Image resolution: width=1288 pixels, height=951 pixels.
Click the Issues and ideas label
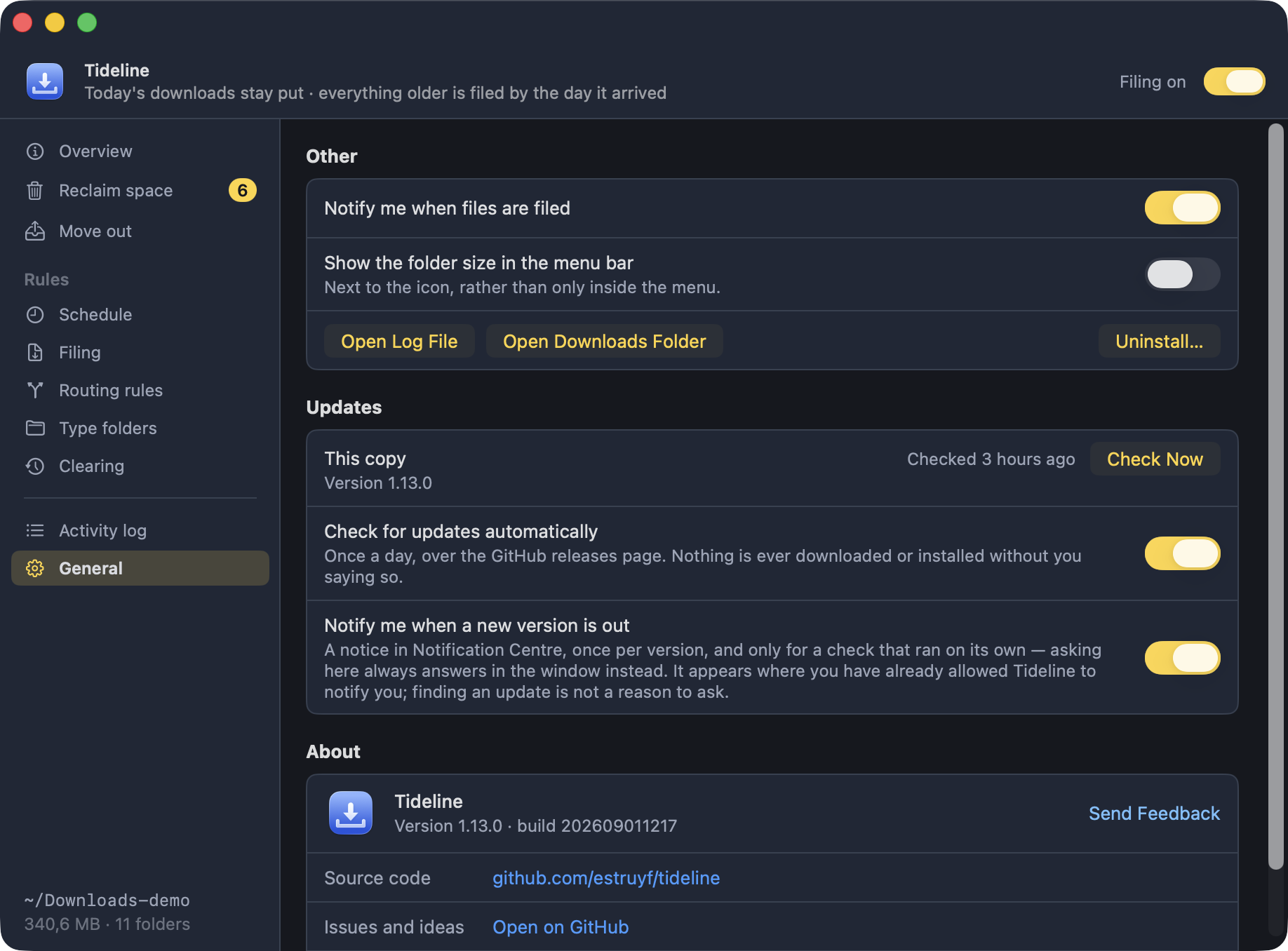tap(394, 927)
